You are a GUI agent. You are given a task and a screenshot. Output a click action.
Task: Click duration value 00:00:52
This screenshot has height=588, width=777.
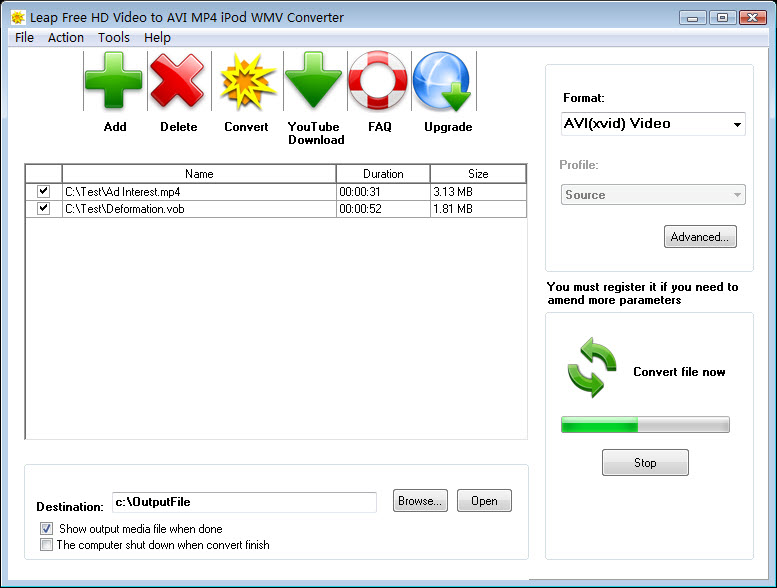pyautogui.click(x=360, y=209)
